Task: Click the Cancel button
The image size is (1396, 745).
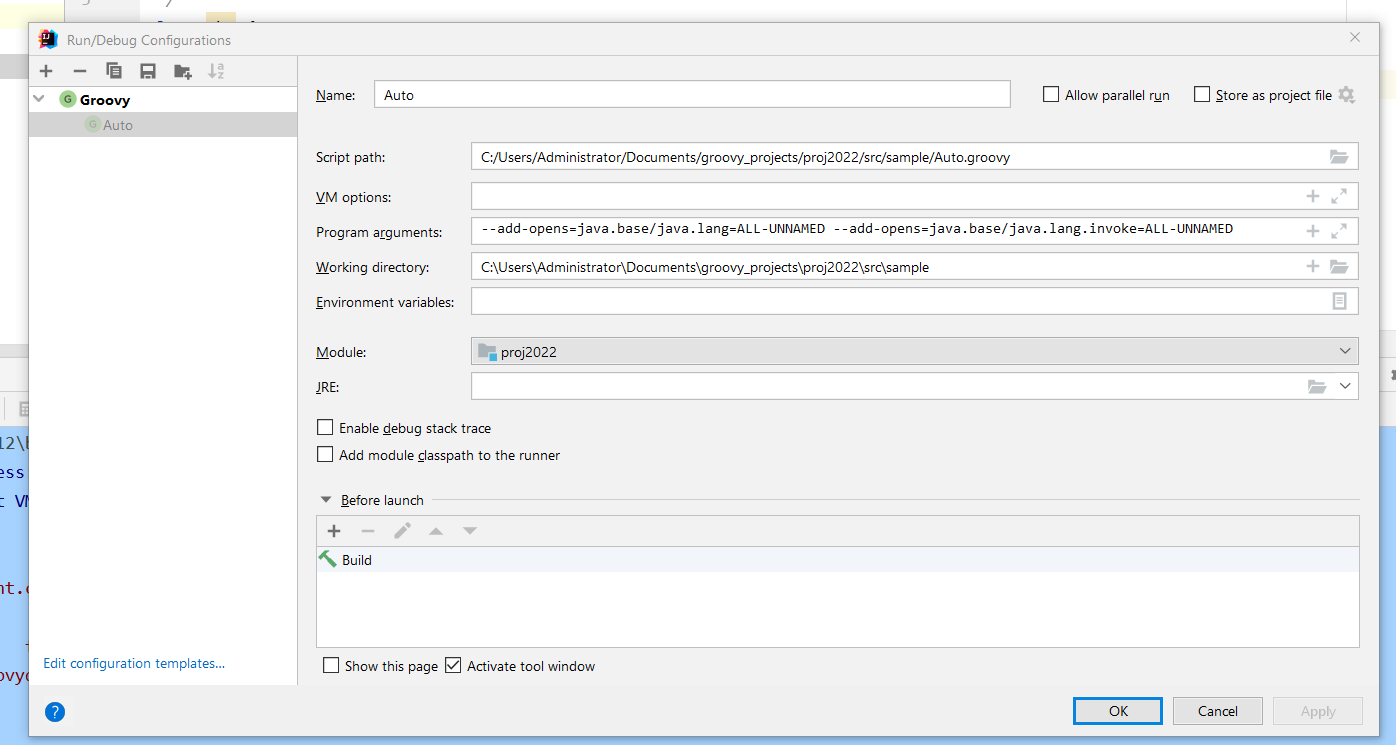Action: click(1218, 711)
